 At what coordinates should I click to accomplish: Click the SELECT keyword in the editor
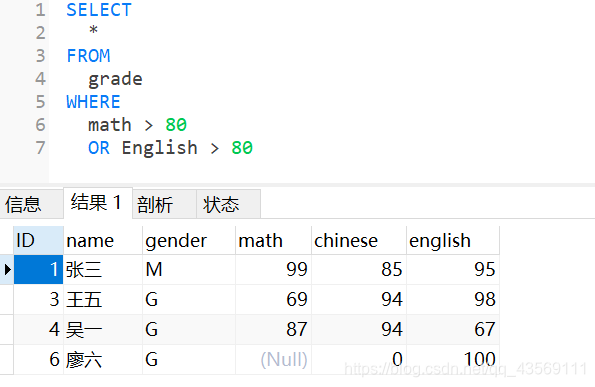coord(99,10)
